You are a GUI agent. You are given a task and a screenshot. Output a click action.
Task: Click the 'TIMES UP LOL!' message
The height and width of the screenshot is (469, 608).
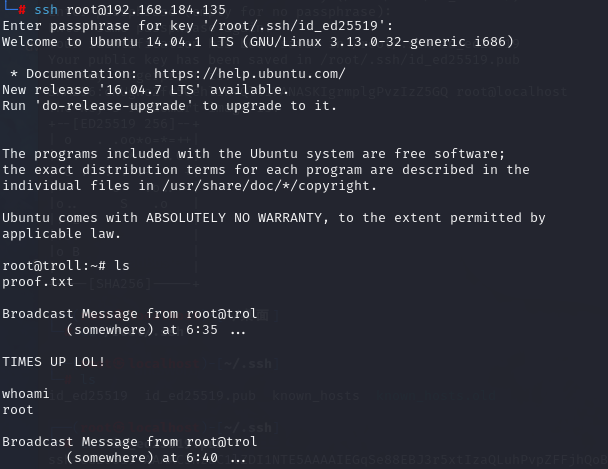(x=54, y=362)
